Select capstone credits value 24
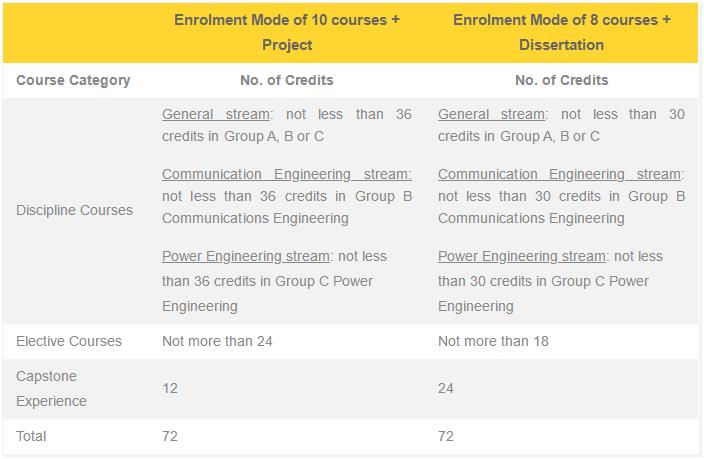The height and width of the screenshot is (459, 704). [x=445, y=388]
